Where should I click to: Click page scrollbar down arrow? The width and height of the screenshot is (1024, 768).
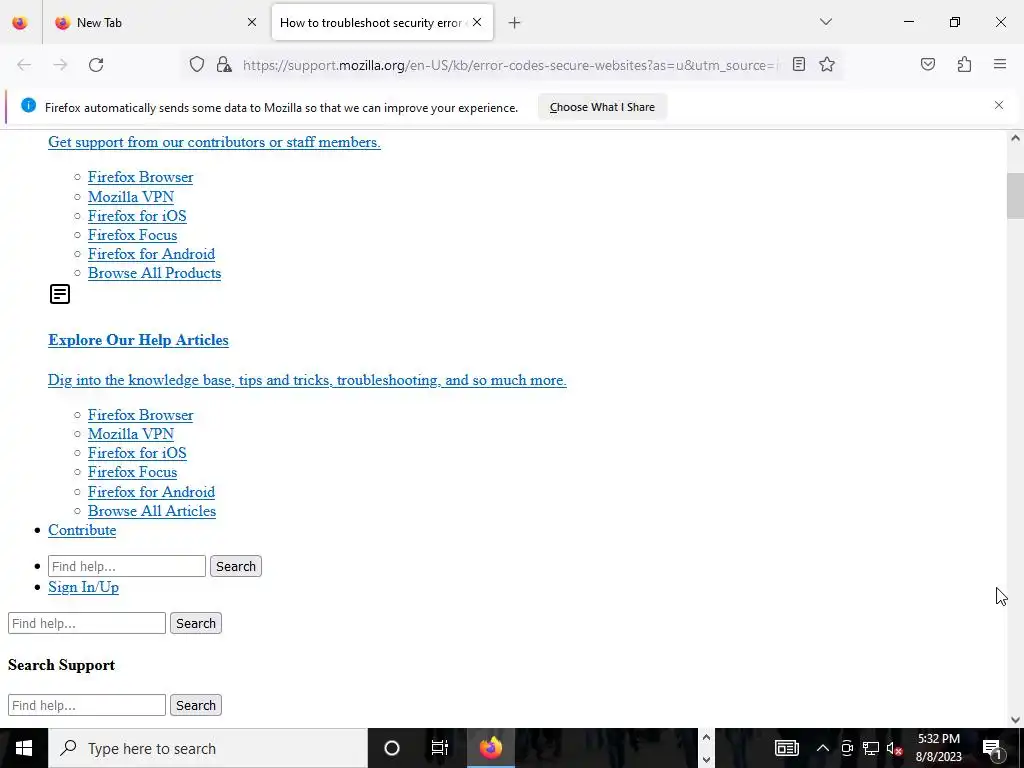coord(1015,720)
